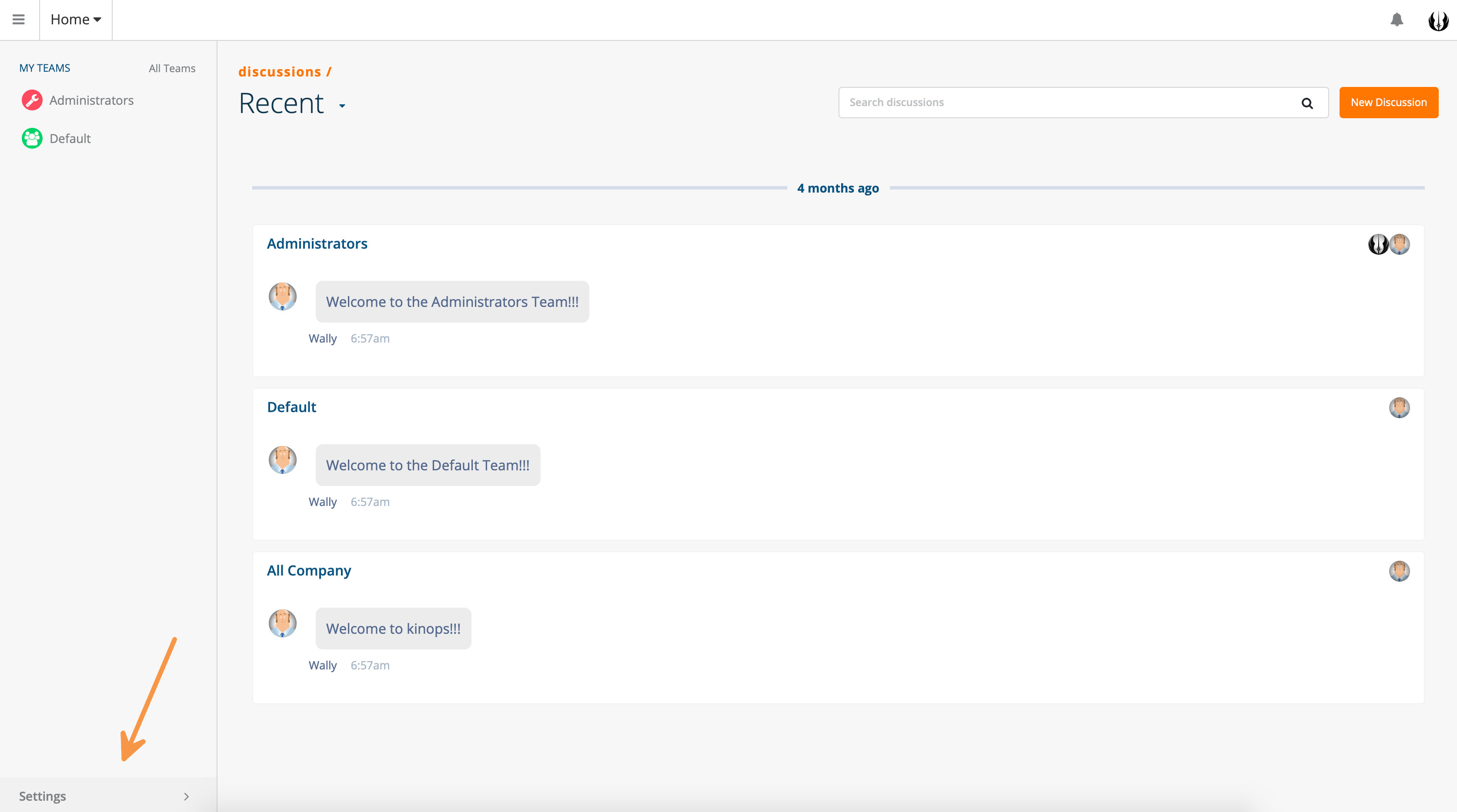Click the Jedi participant avatar on Administrators card
The image size is (1457, 812).
1378,244
